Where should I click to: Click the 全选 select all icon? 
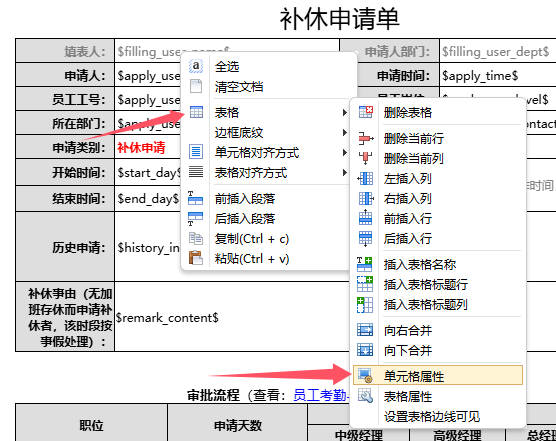[x=196, y=66]
